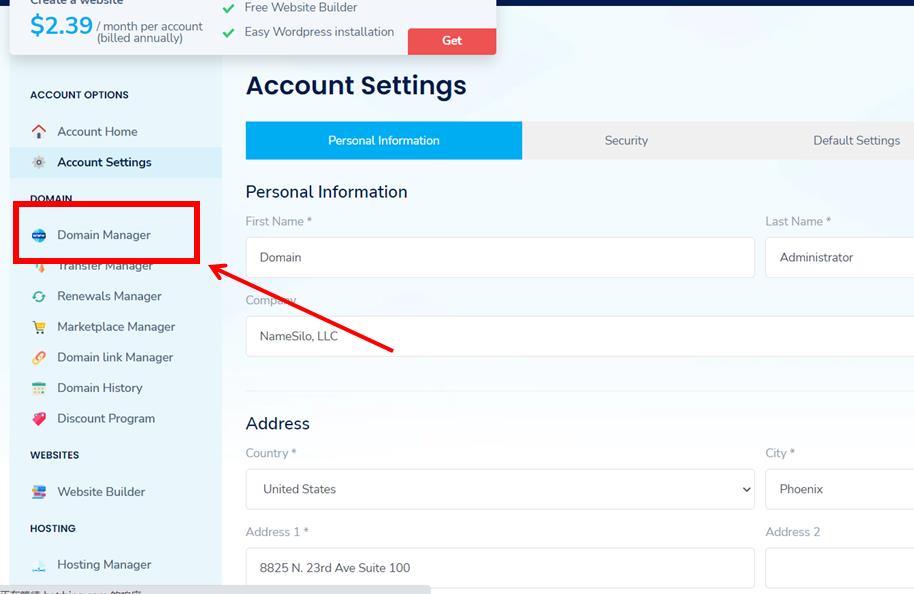Click the Discount Program tag icon
The height and width of the screenshot is (594, 914).
(38, 419)
